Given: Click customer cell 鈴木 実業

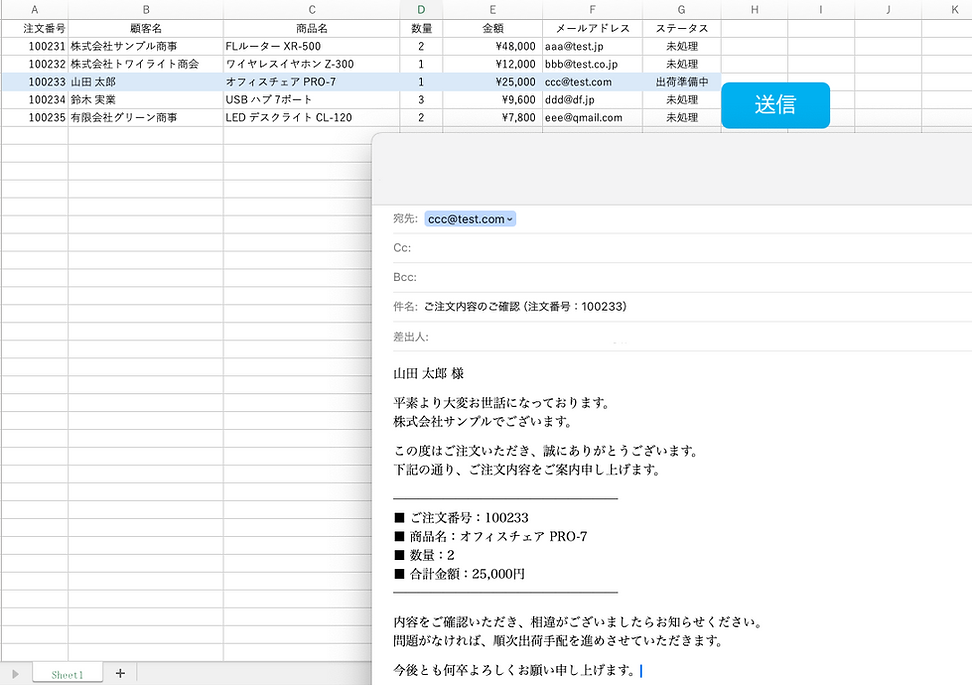Looking at the screenshot, I should coord(146,100).
